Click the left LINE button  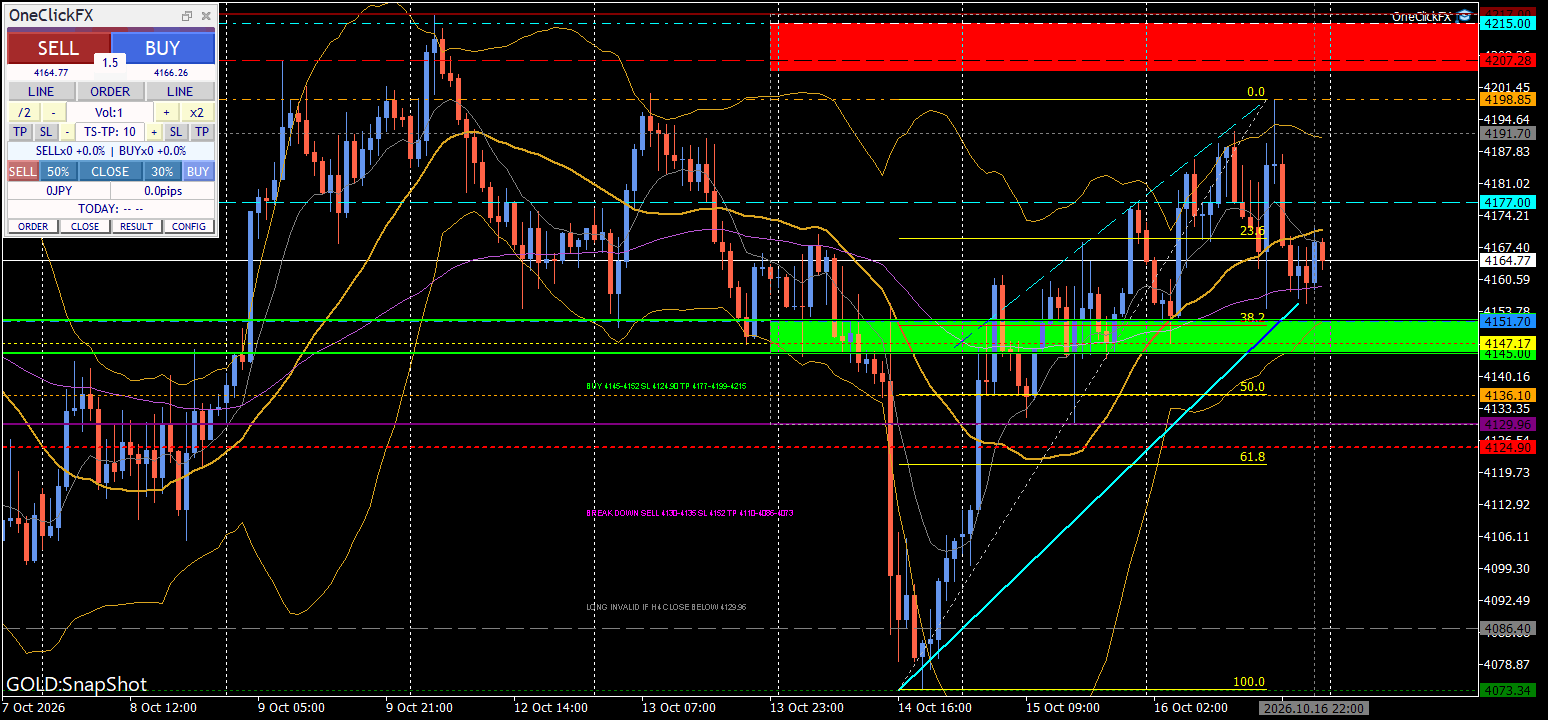[41, 91]
